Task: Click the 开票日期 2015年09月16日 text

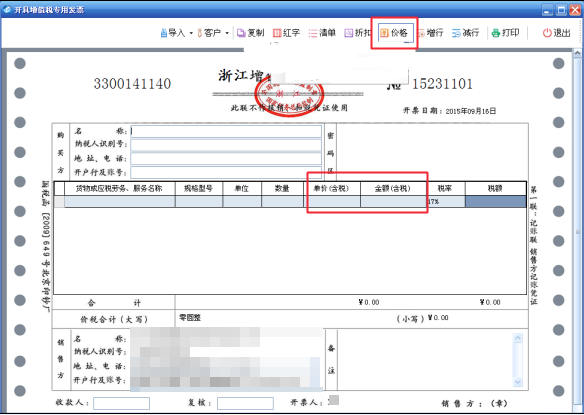Action: (450, 111)
